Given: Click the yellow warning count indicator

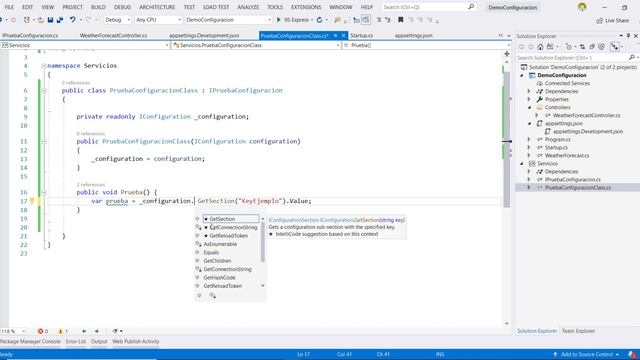Looking at the screenshot, I should tap(62, 331).
